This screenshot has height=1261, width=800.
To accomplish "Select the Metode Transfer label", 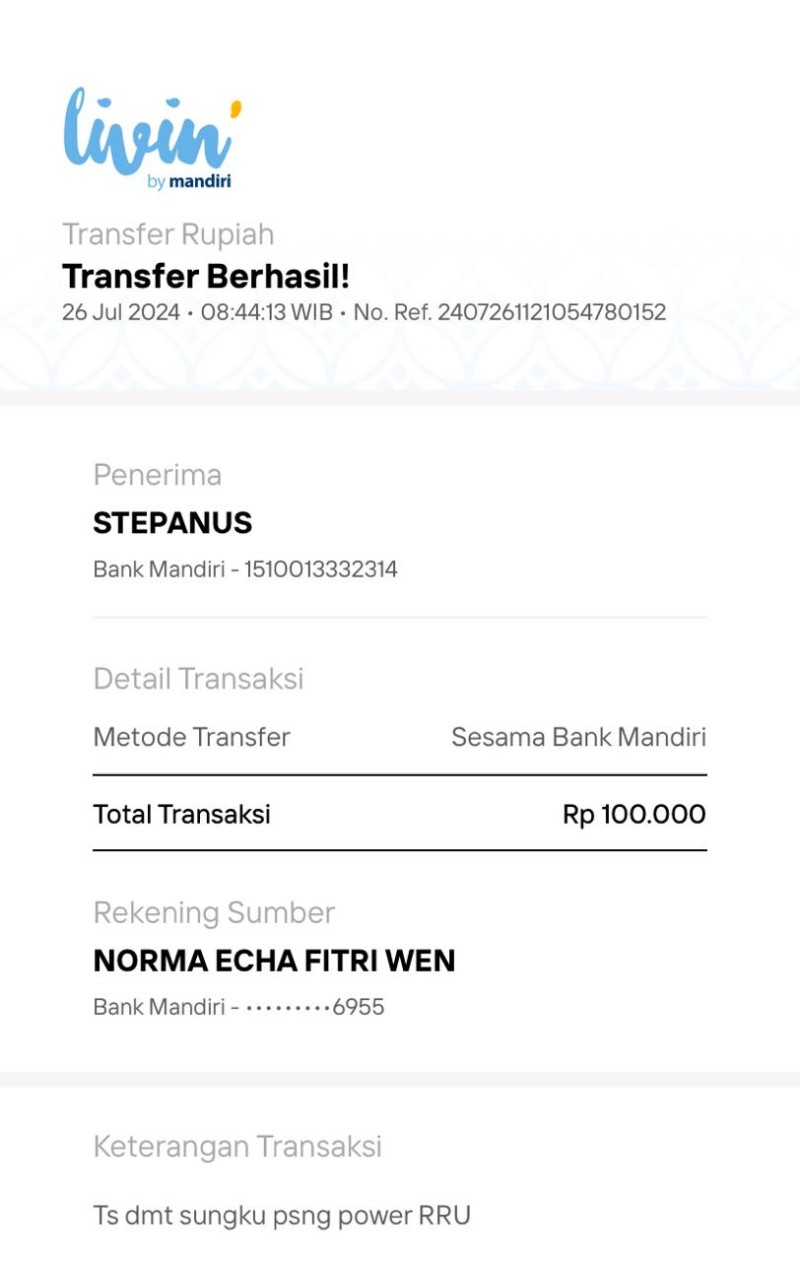I will click(x=191, y=738).
